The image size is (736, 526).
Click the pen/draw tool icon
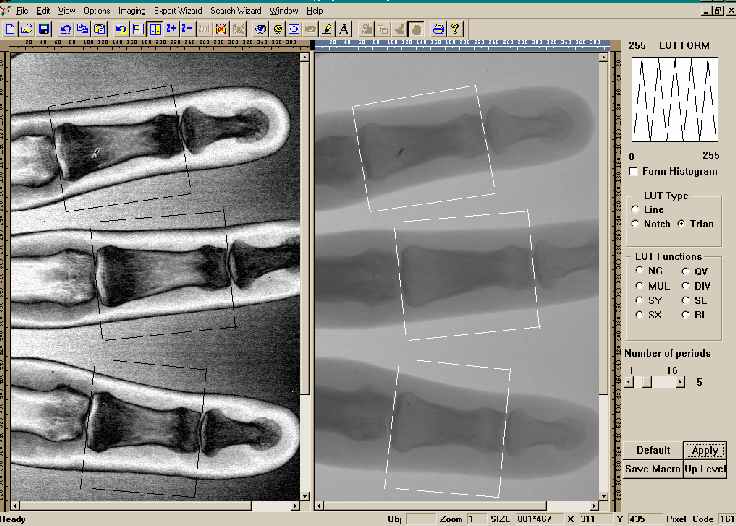pyautogui.click(x=328, y=29)
